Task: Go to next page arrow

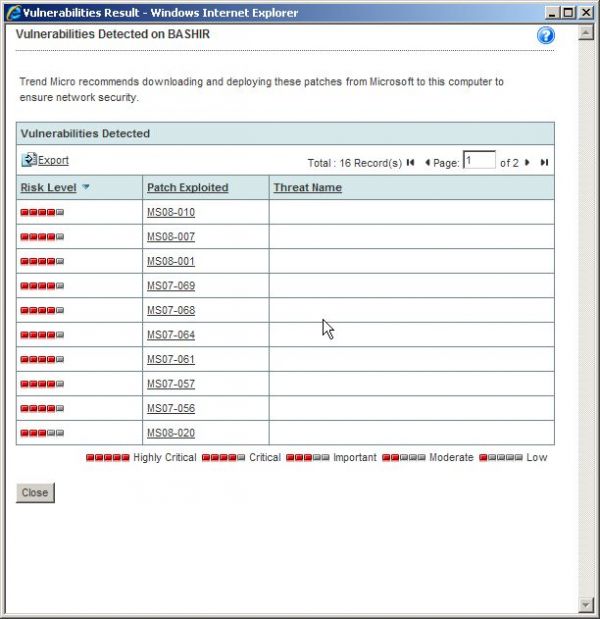Action: tap(527, 162)
